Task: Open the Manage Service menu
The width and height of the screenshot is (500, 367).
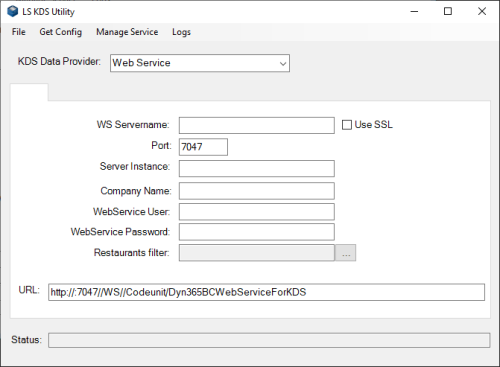Action: 127,32
